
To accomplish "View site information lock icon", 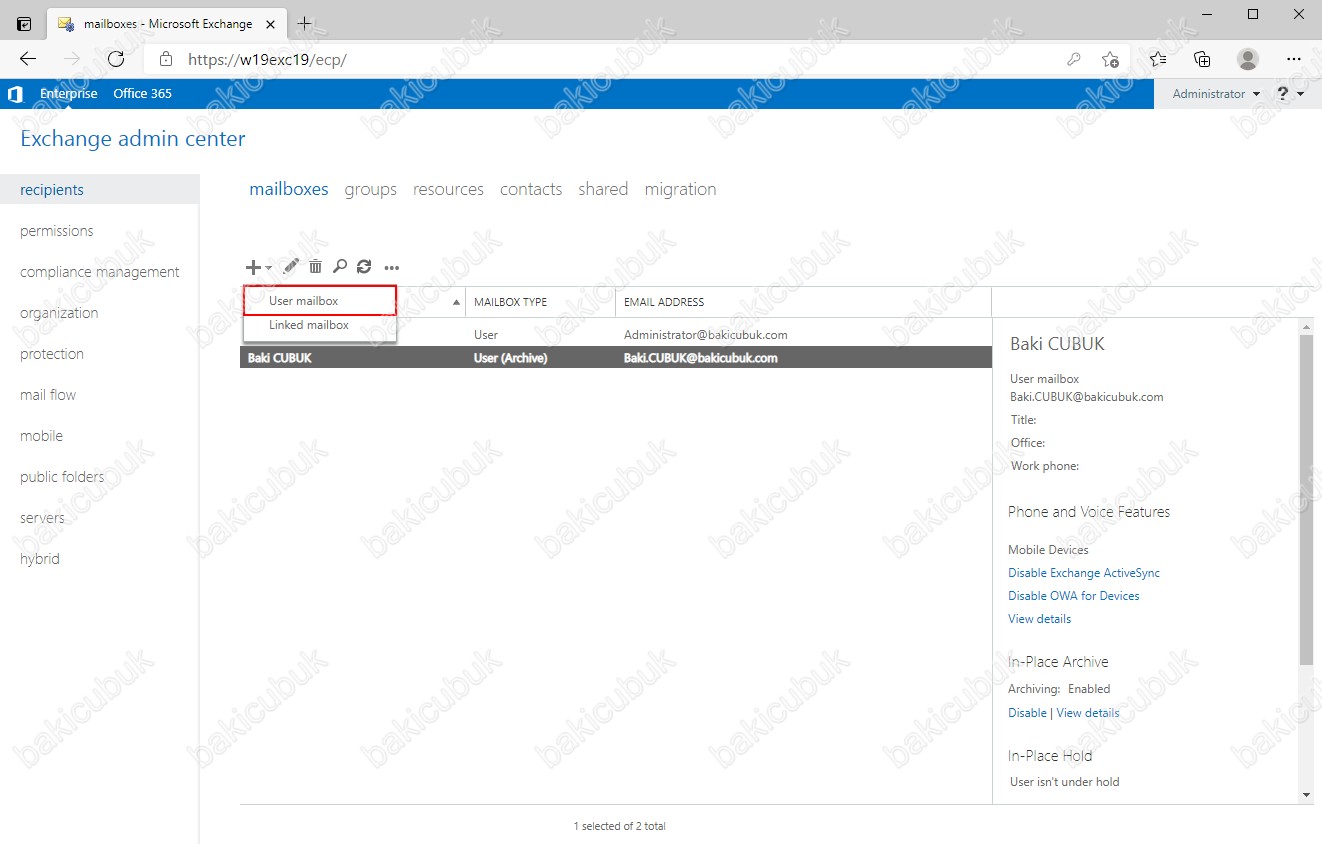I will (x=166, y=59).
